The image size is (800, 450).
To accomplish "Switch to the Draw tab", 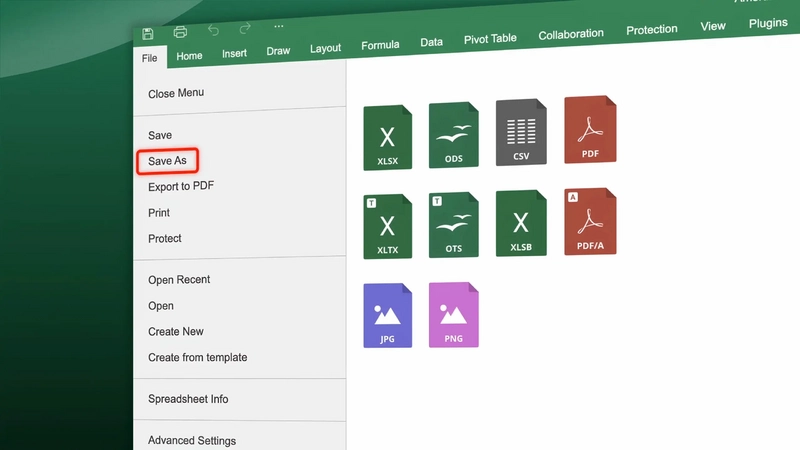I will point(278,51).
